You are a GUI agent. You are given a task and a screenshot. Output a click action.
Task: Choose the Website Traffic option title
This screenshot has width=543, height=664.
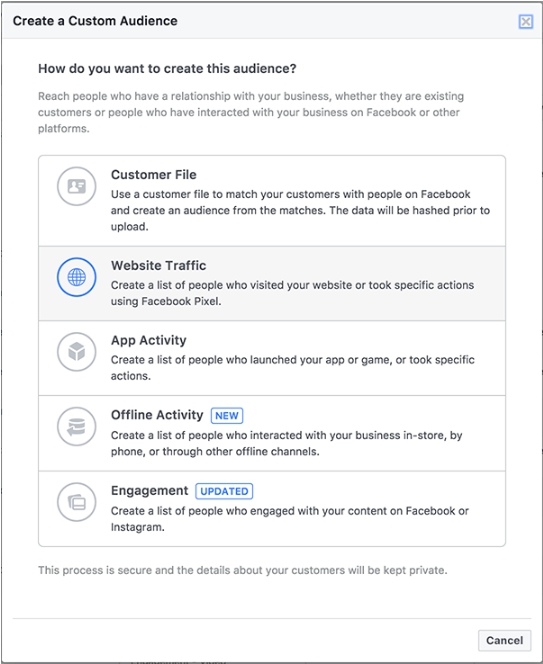[x=158, y=266]
